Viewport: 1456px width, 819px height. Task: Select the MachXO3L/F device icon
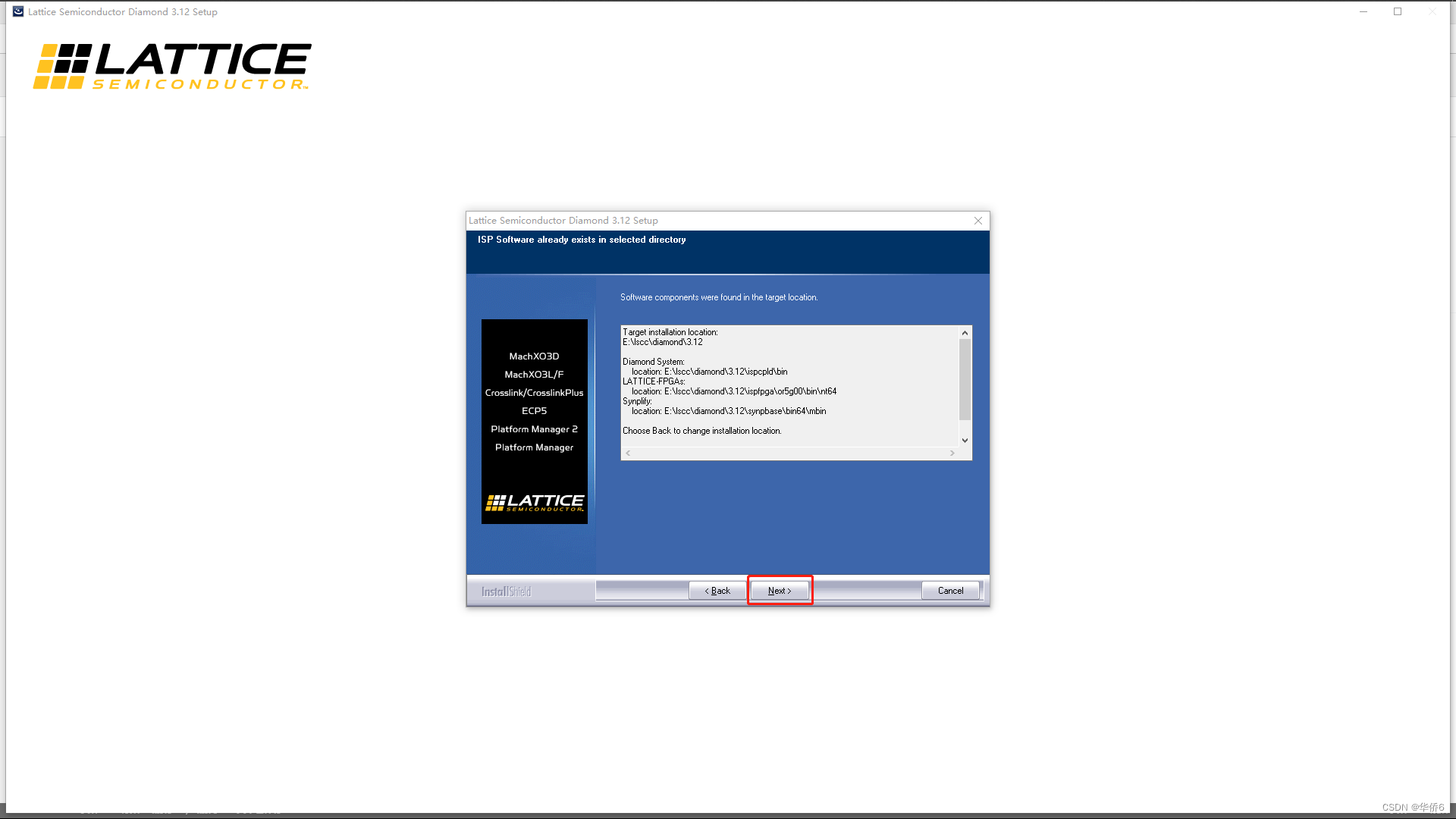pos(534,374)
